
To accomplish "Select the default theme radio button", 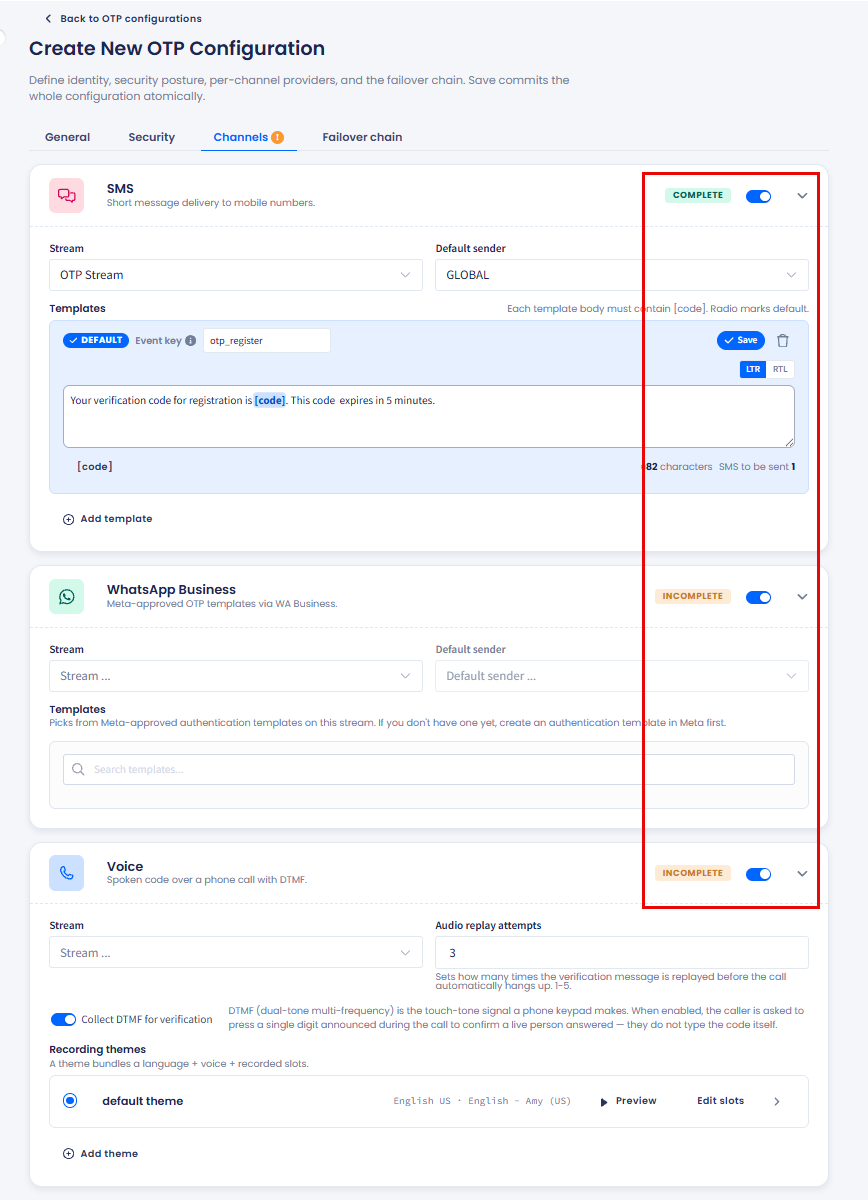I will [x=70, y=1100].
